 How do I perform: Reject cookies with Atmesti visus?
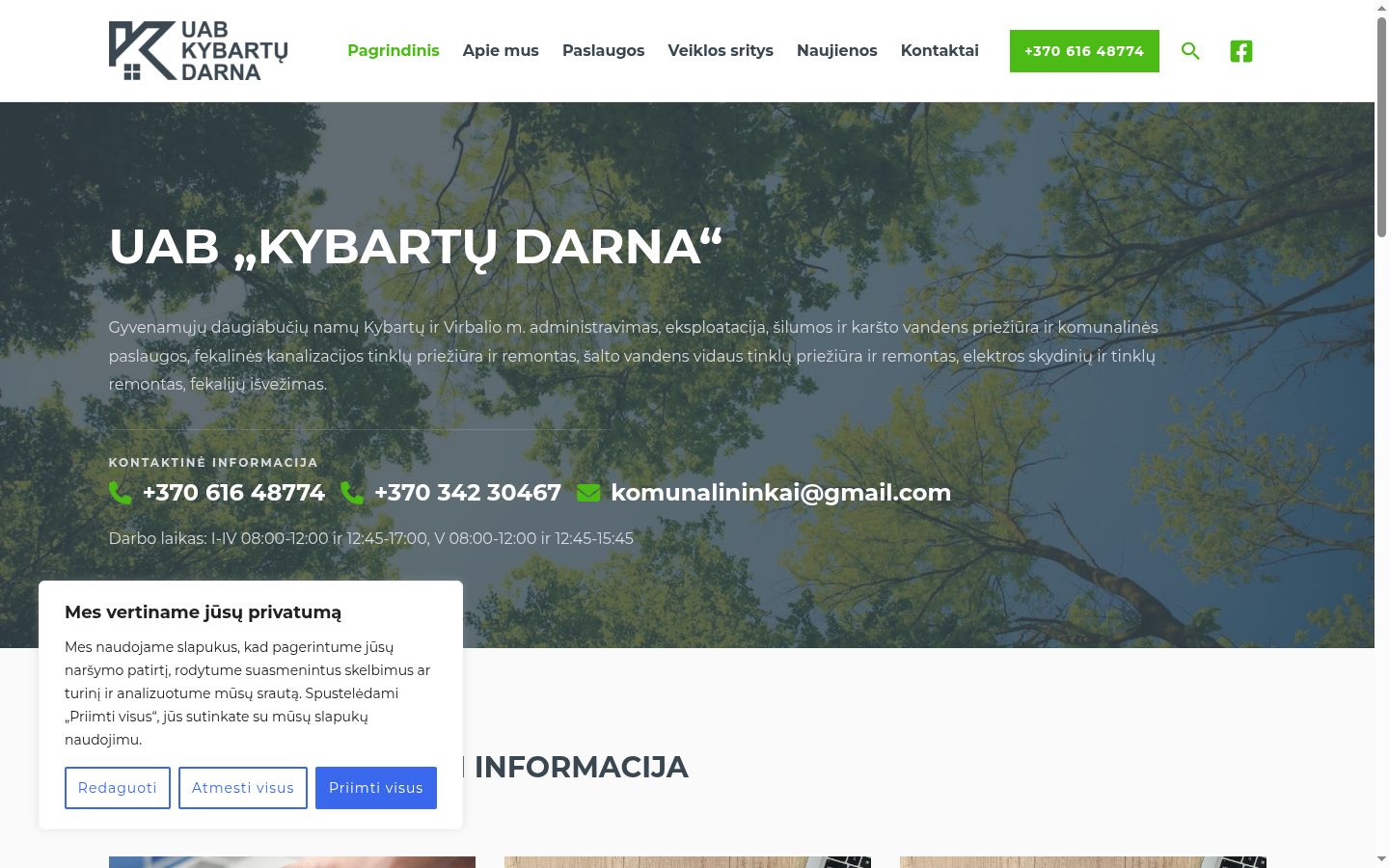(x=243, y=788)
